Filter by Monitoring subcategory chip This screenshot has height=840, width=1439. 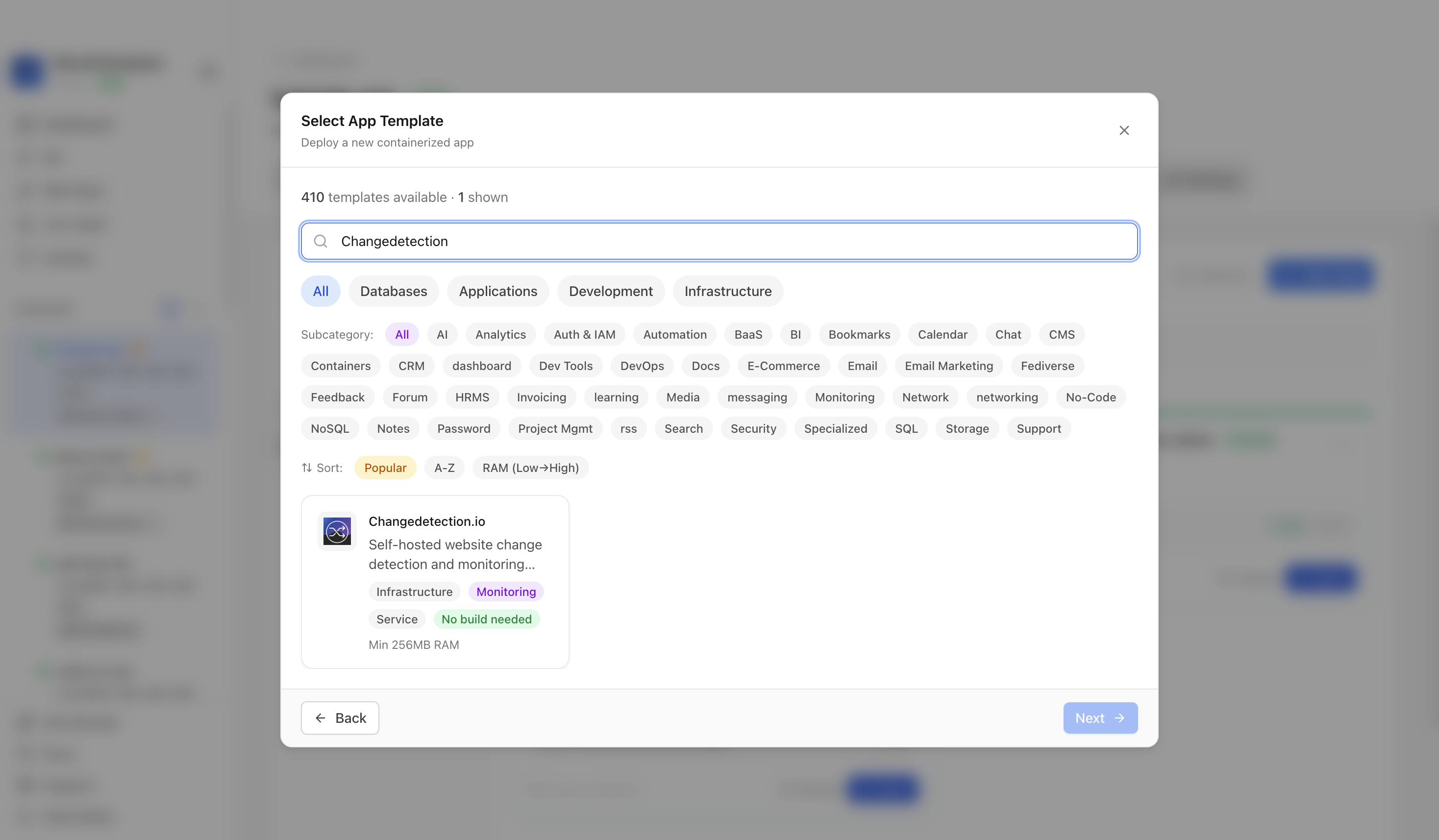coord(844,397)
